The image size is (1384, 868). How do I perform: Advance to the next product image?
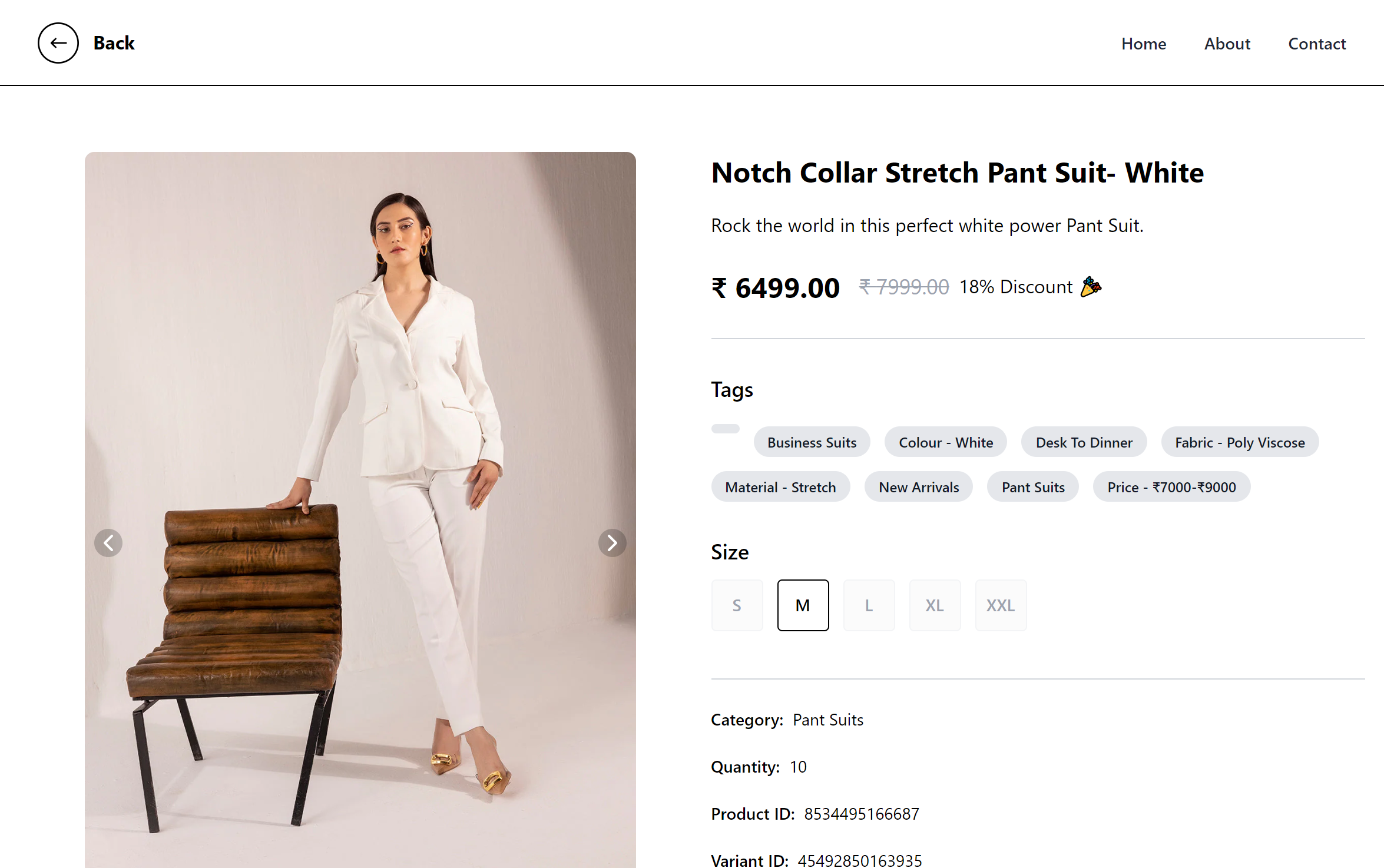[612, 542]
